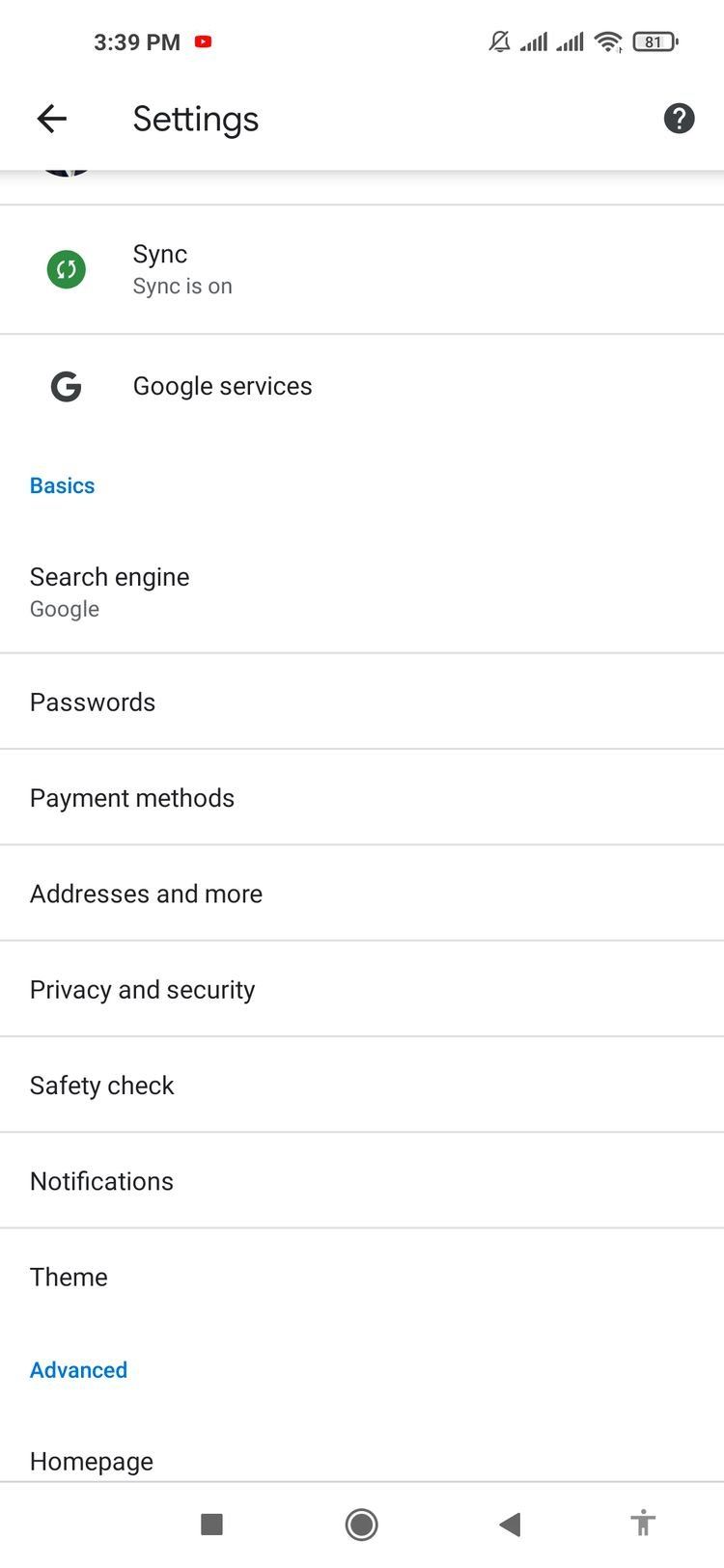Open Notifications settings

click(102, 1181)
